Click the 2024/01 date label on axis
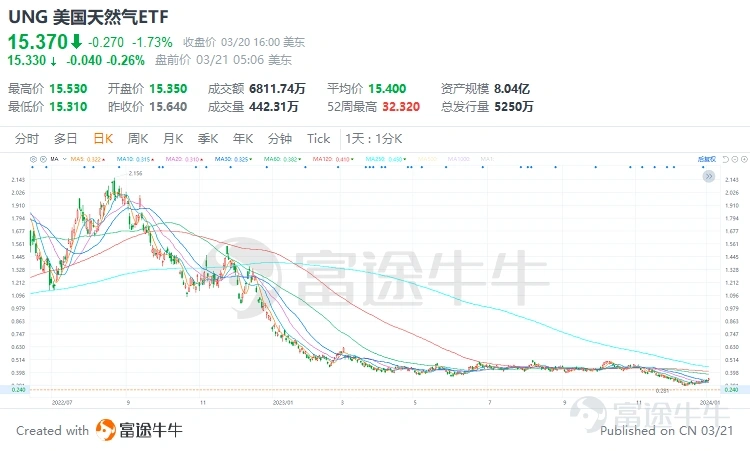This screenshot has height=451, width=750. (710, 403)
